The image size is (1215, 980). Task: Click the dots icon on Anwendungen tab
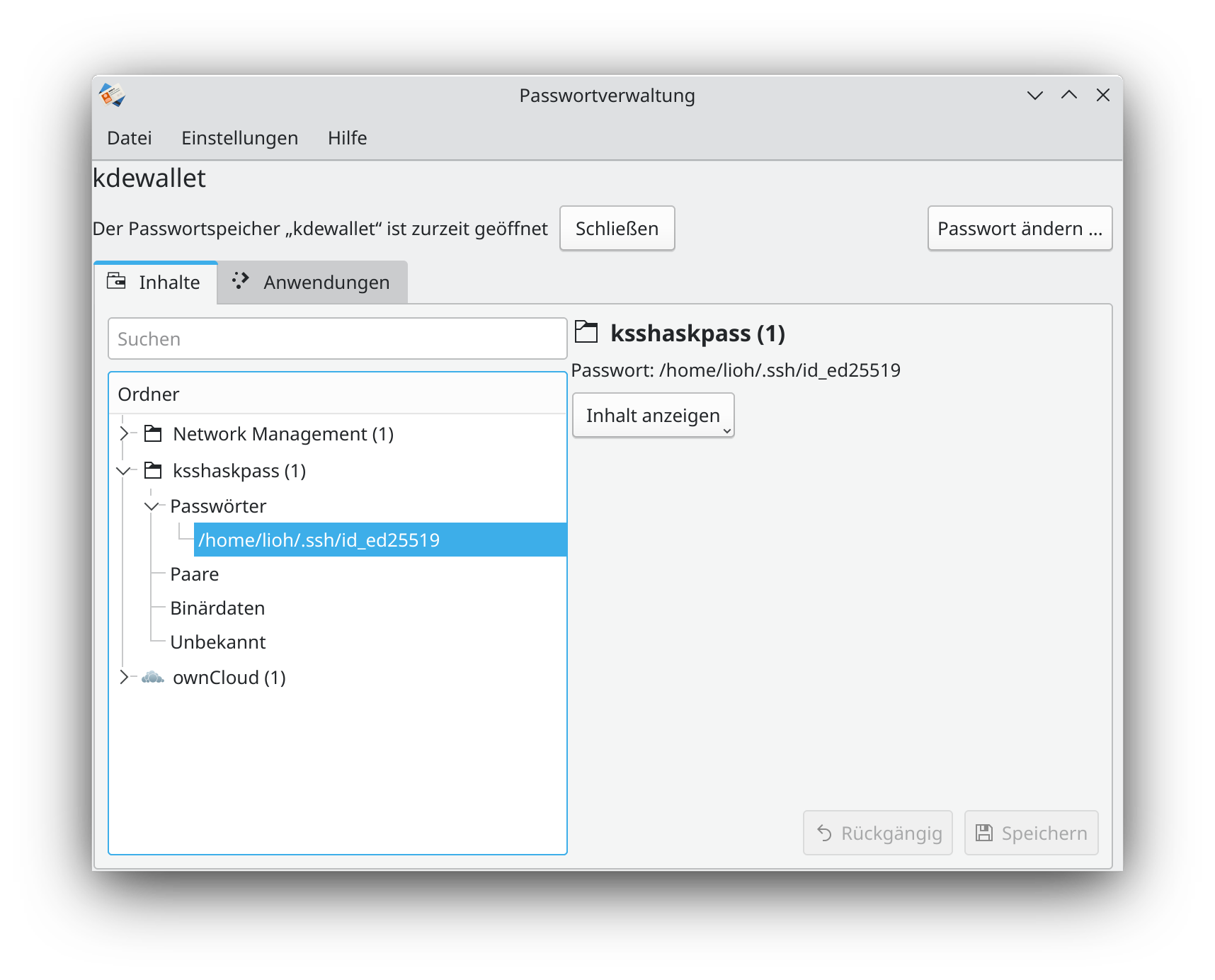241,281
